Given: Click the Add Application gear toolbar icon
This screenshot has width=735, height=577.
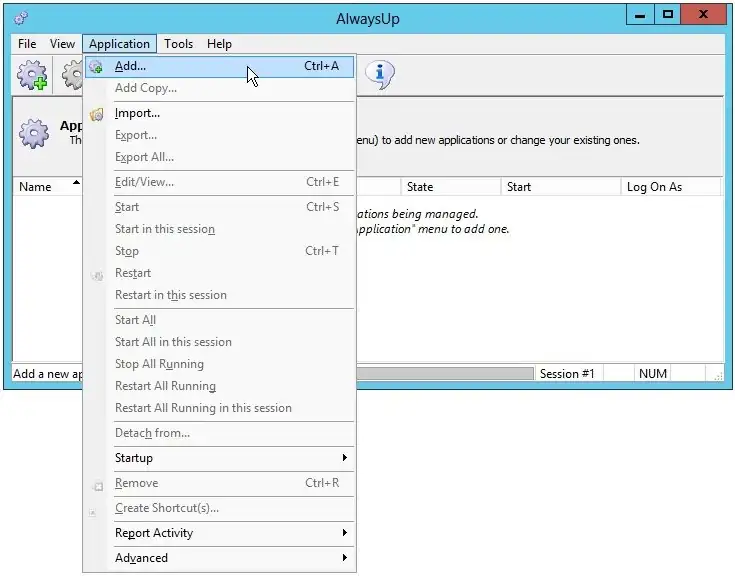Looking at the screenshot, I should pos(33,75).
